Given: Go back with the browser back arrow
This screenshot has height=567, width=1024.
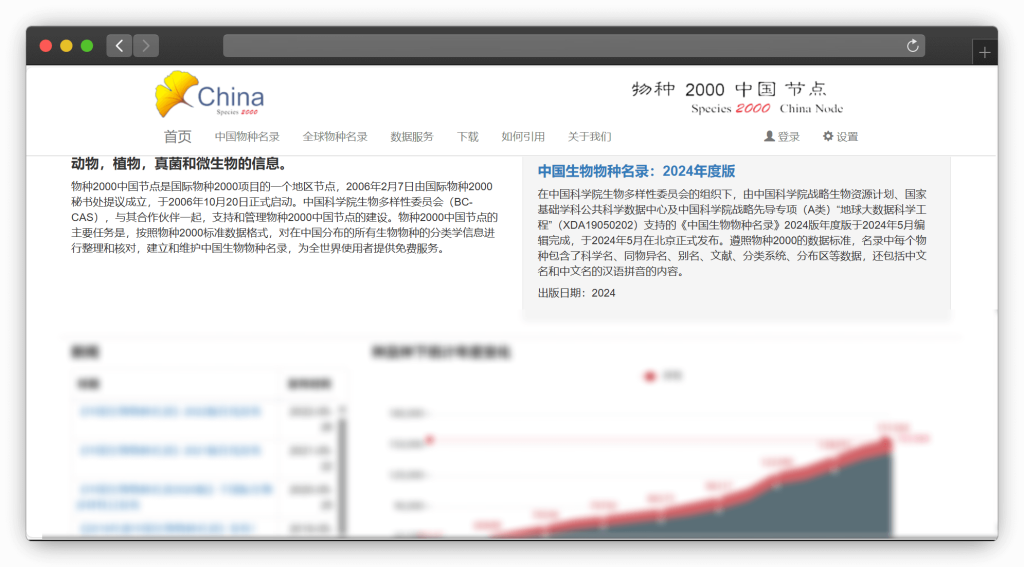Looking at the screenshot, I should tap(120, 46).
